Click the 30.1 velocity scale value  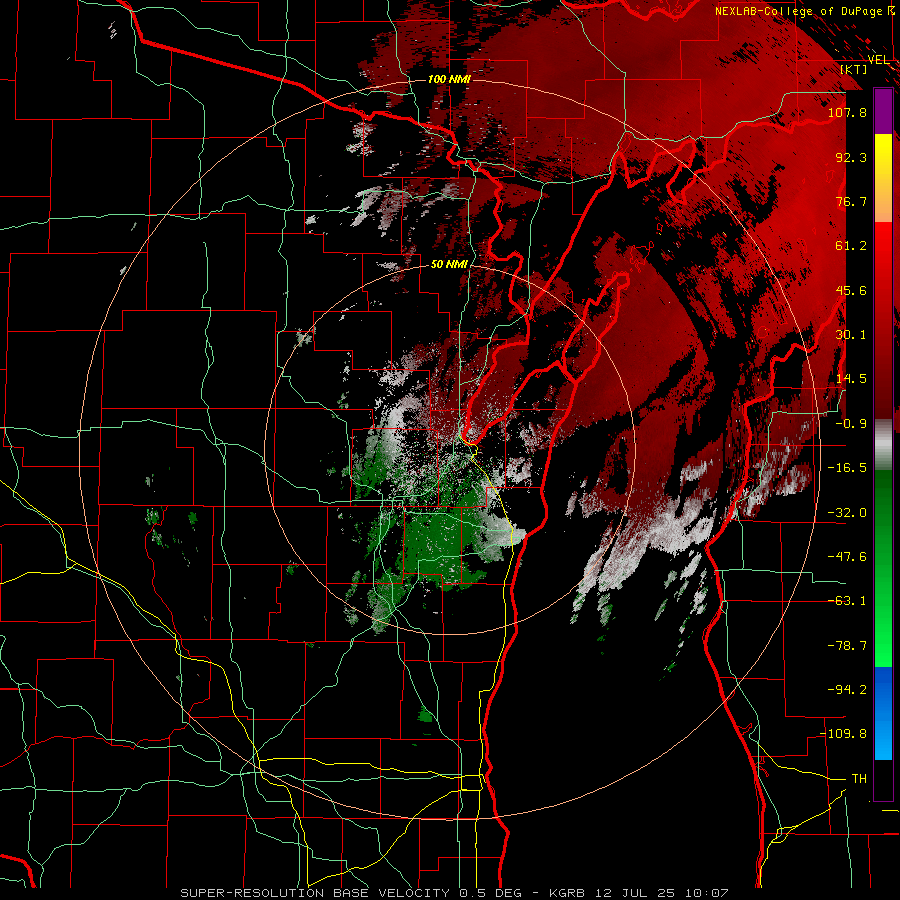pos(851,335)
